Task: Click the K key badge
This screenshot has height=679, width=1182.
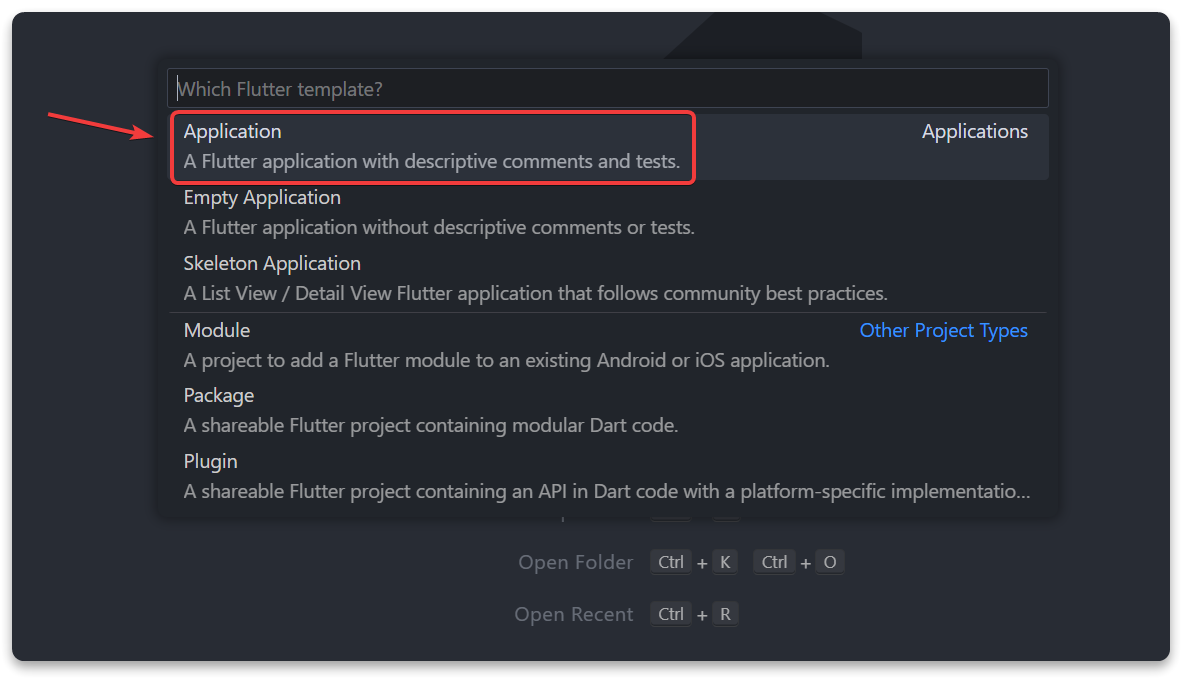Action: coord(725,562)
